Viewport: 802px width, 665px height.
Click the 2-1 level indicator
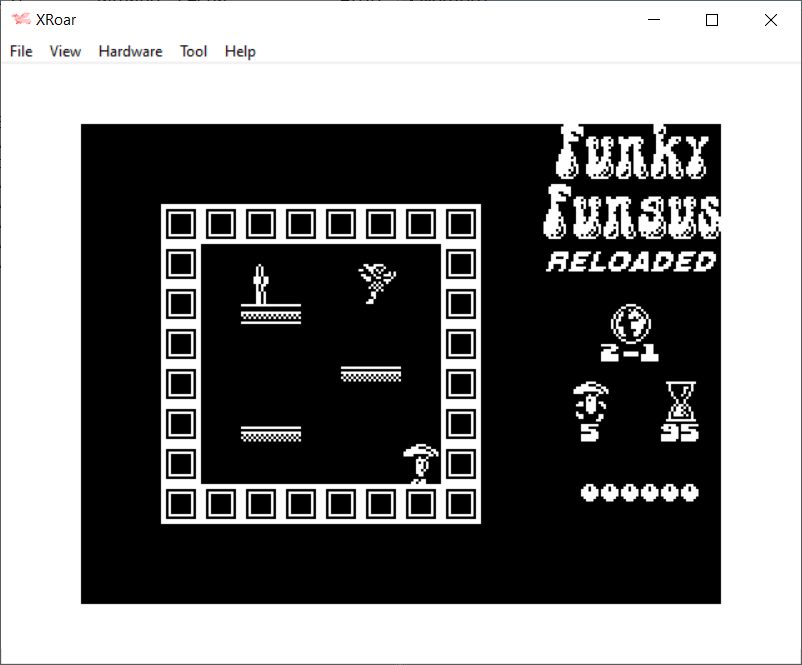coord(630,352)
